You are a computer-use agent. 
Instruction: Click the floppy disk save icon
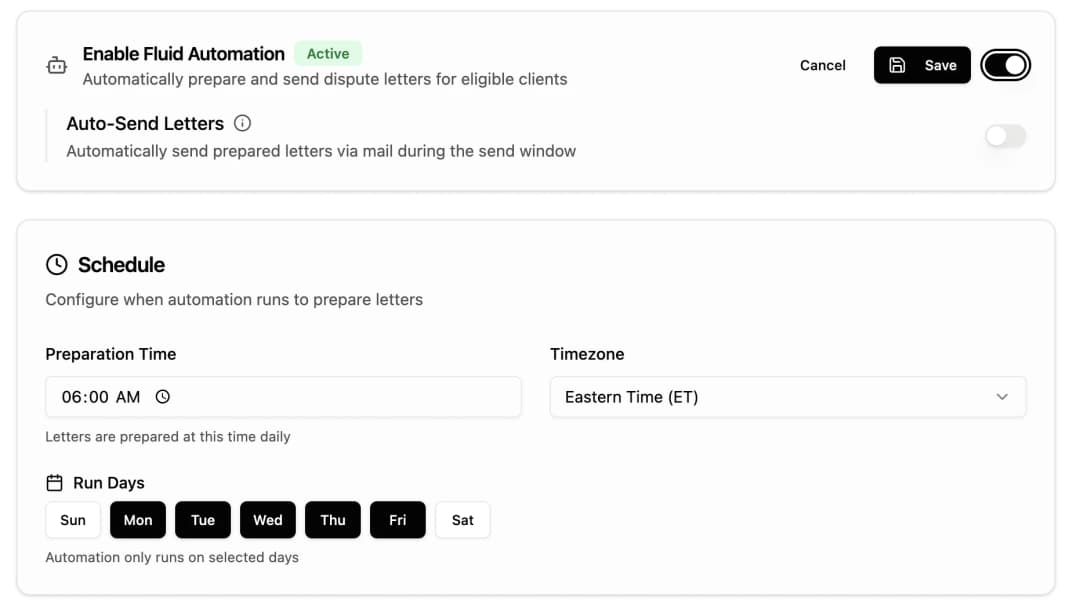tap(897, 65)
